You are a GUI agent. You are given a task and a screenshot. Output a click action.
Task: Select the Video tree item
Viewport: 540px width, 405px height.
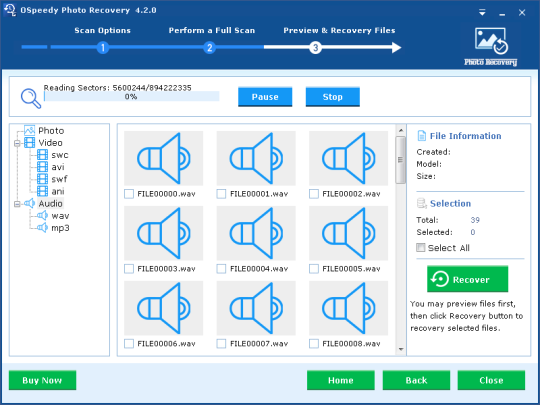click(50, 143)
